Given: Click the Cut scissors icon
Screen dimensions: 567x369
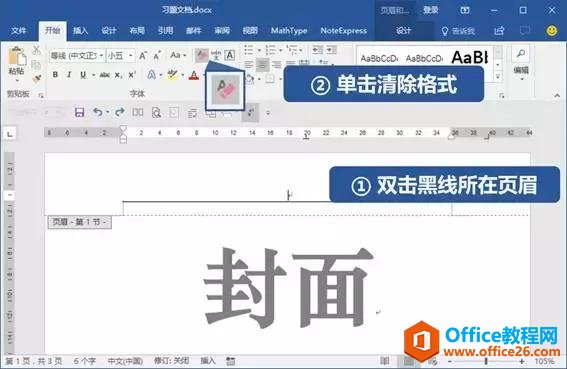Looking at the screenshot, I should 36,50.
